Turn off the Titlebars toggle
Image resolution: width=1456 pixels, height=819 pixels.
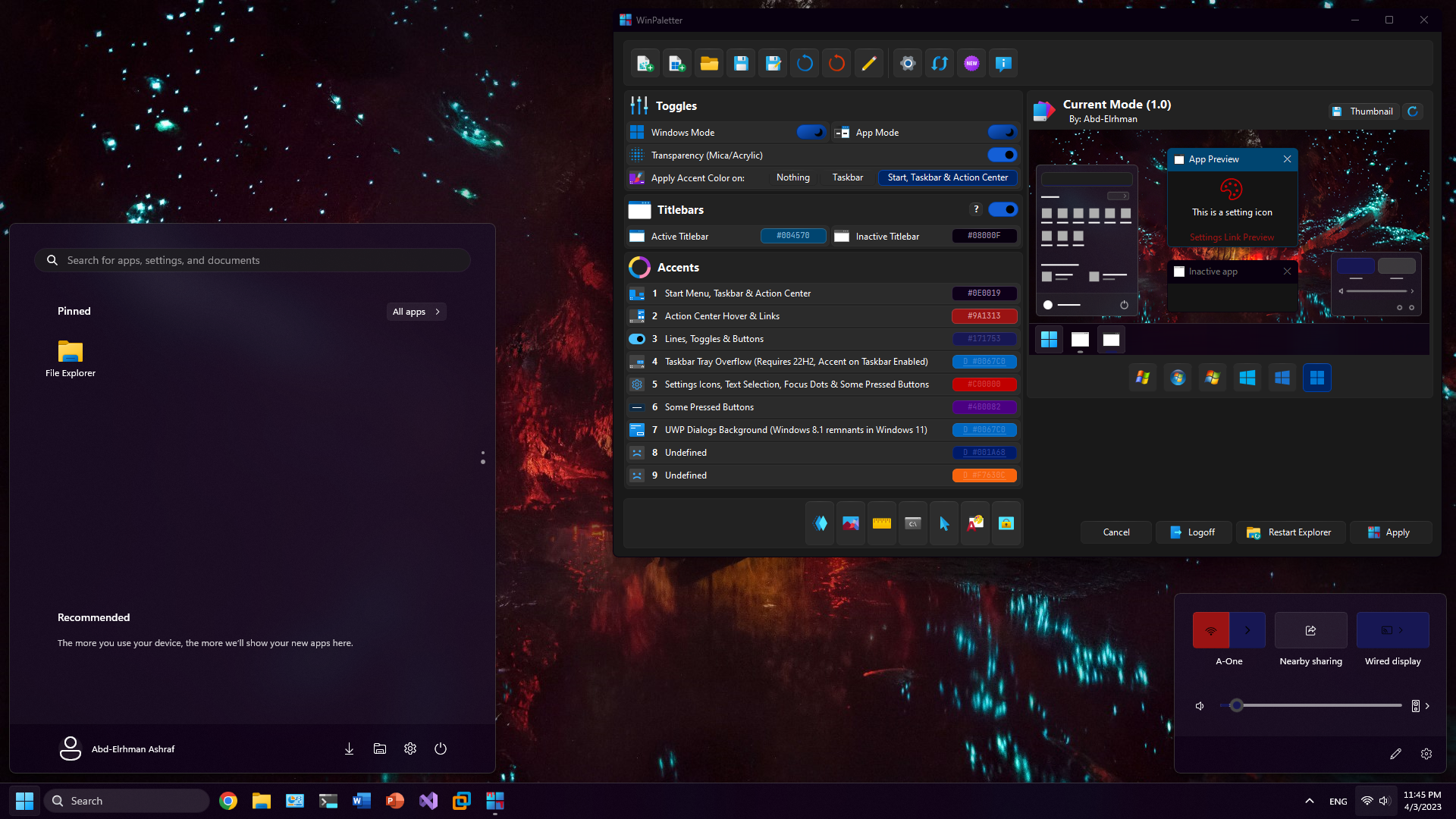(1002, 209)
